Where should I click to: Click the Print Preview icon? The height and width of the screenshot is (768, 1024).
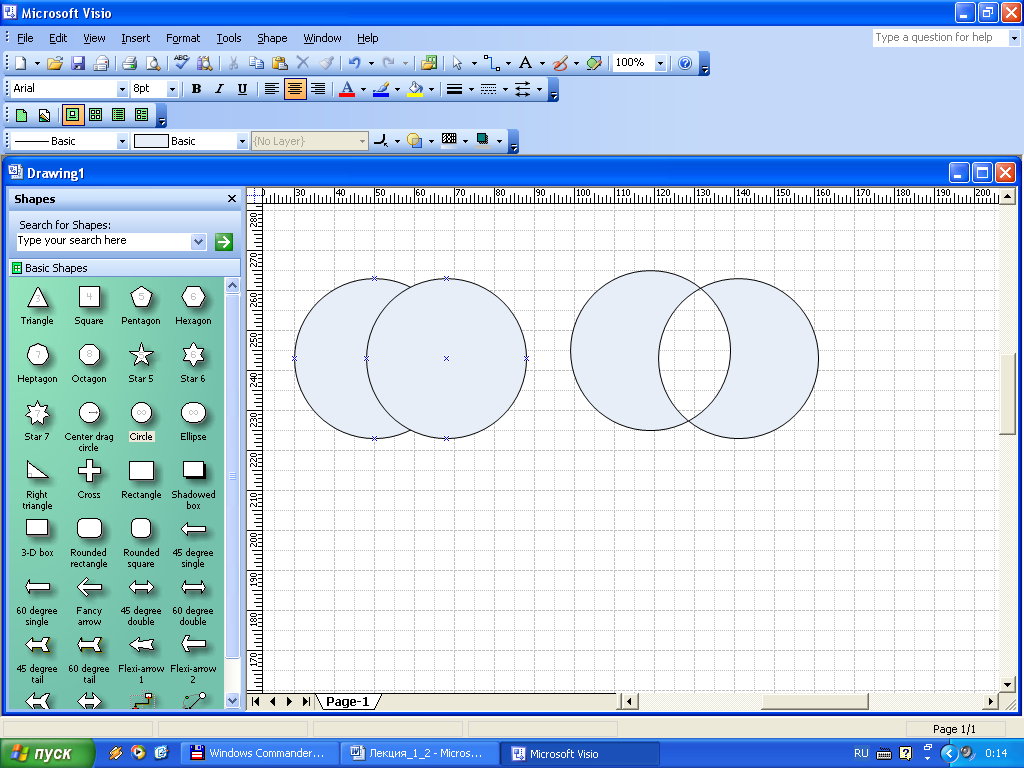(x=153, y=63)
